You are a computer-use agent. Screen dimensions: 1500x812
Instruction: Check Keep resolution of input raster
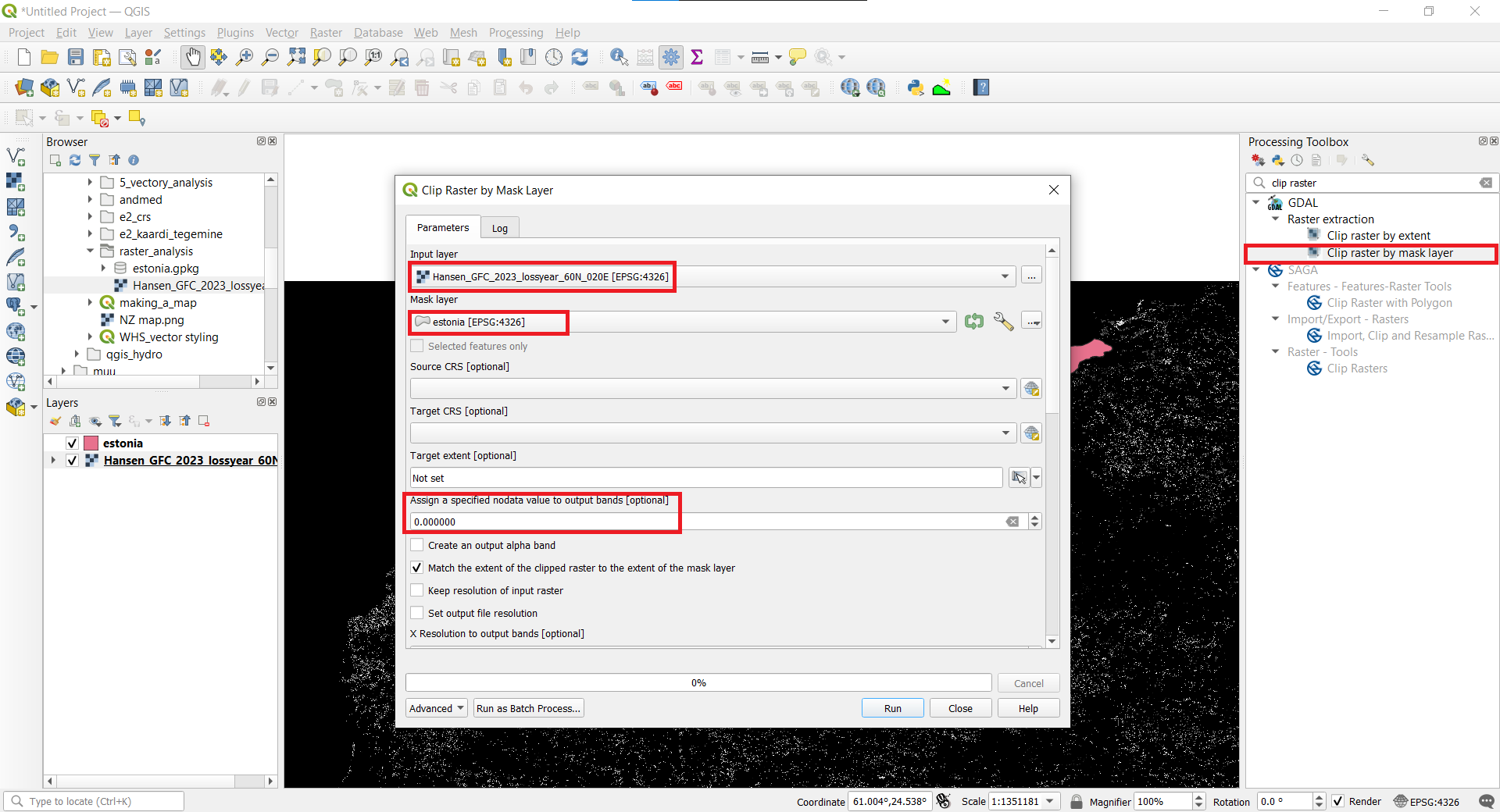coord(418,590)
